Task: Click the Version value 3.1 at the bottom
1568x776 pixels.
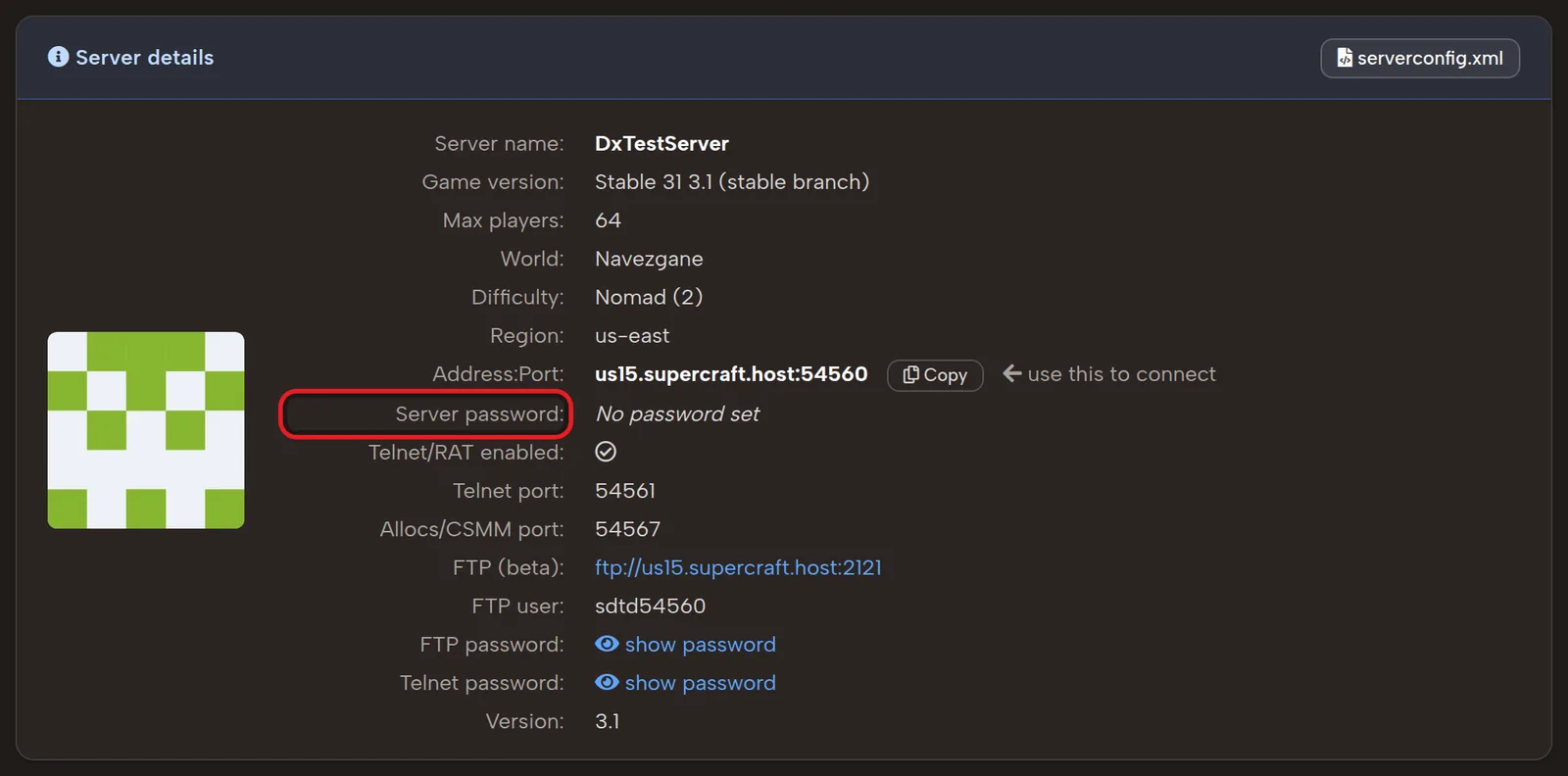Action: click(x=607, y=722)
